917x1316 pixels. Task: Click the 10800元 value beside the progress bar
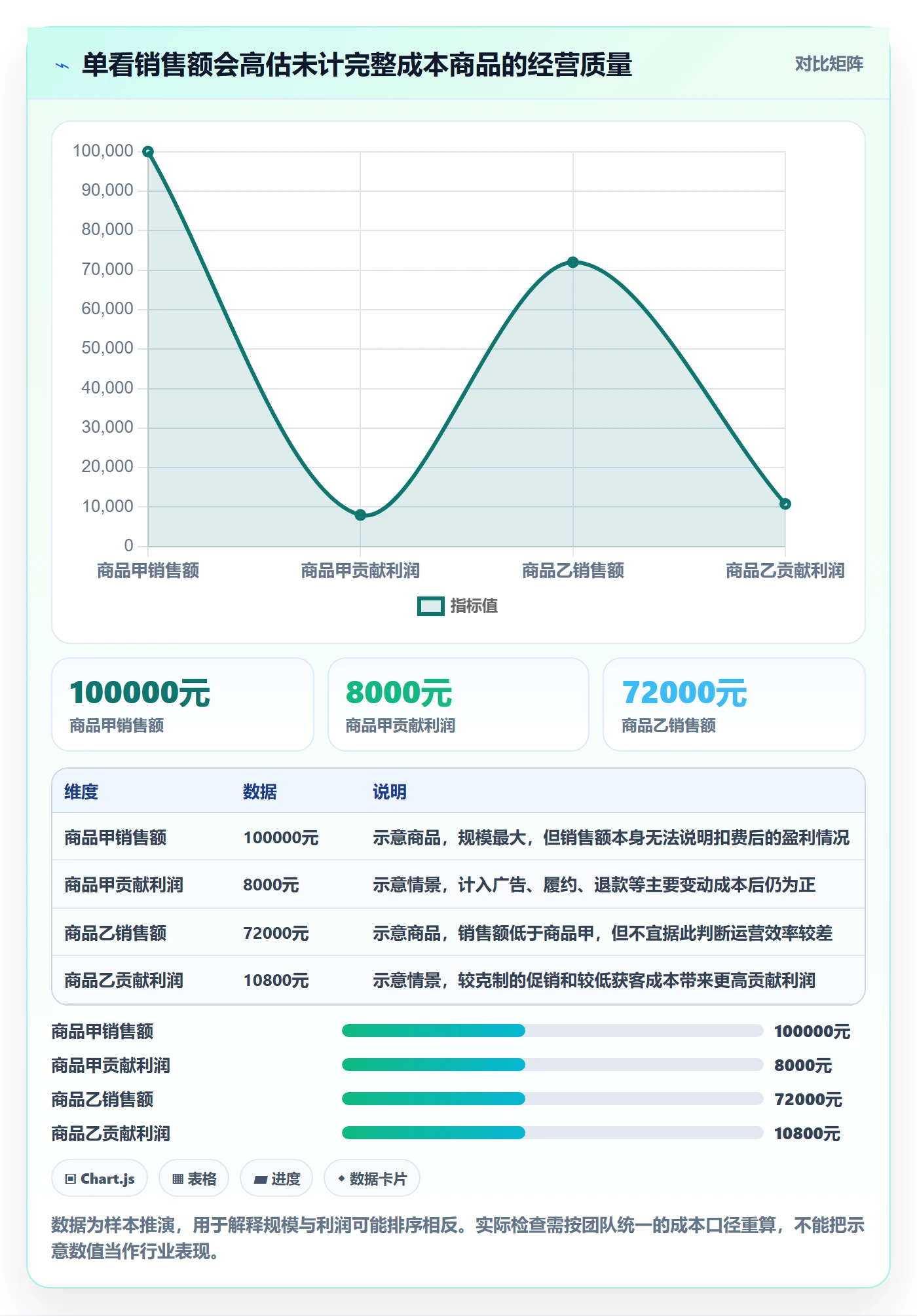tap(807, 1133)
